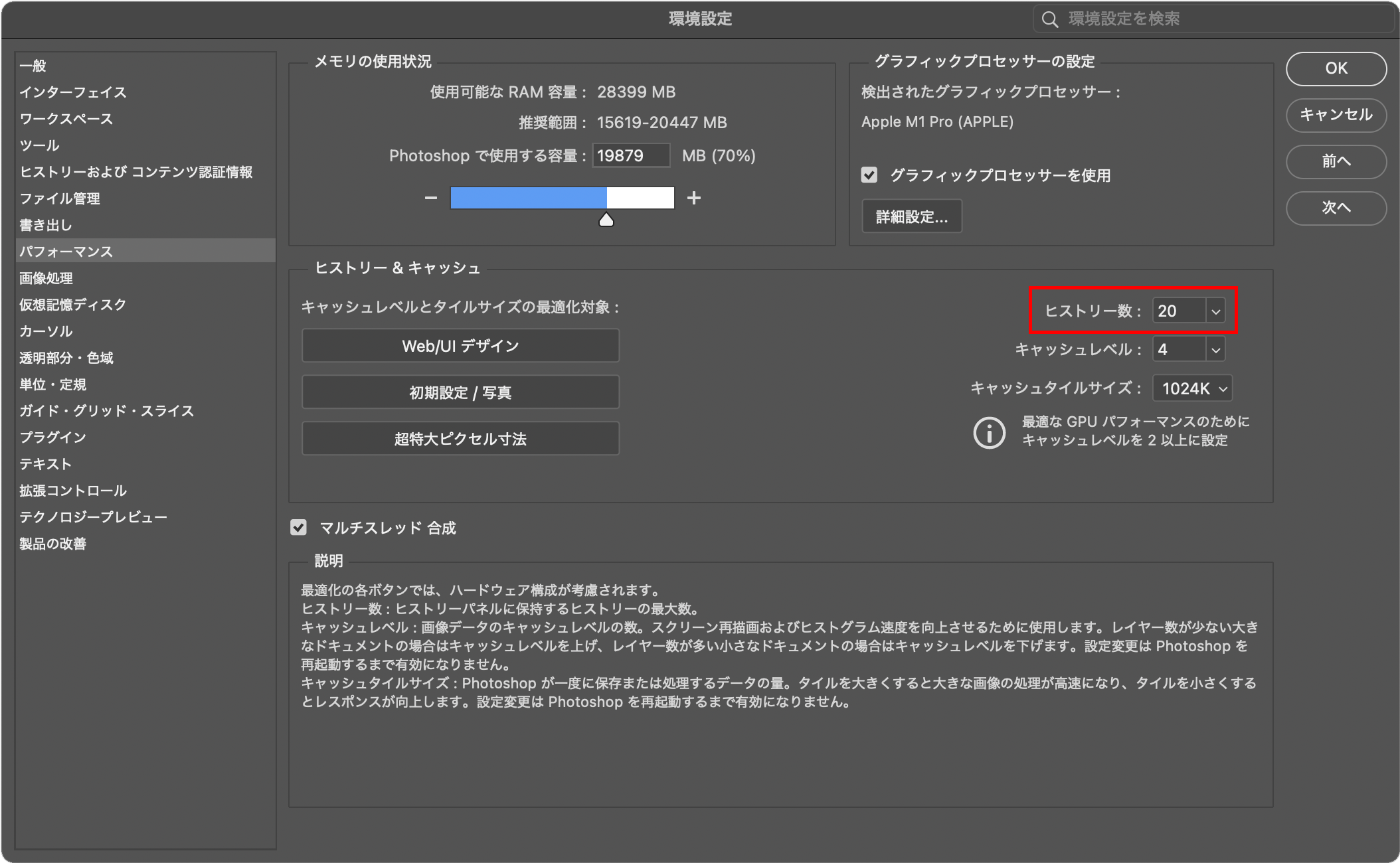Click the minus icon beside memory slider

(x=431, y=198)
